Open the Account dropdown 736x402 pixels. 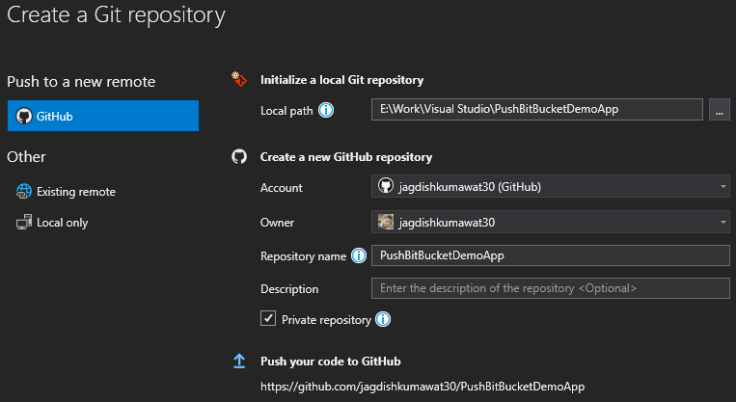click(x=550, y=187)
